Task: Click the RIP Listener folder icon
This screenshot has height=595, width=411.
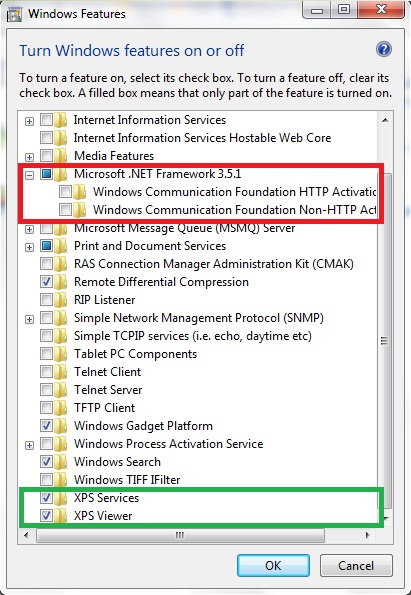Action: [x=61, y=300]
